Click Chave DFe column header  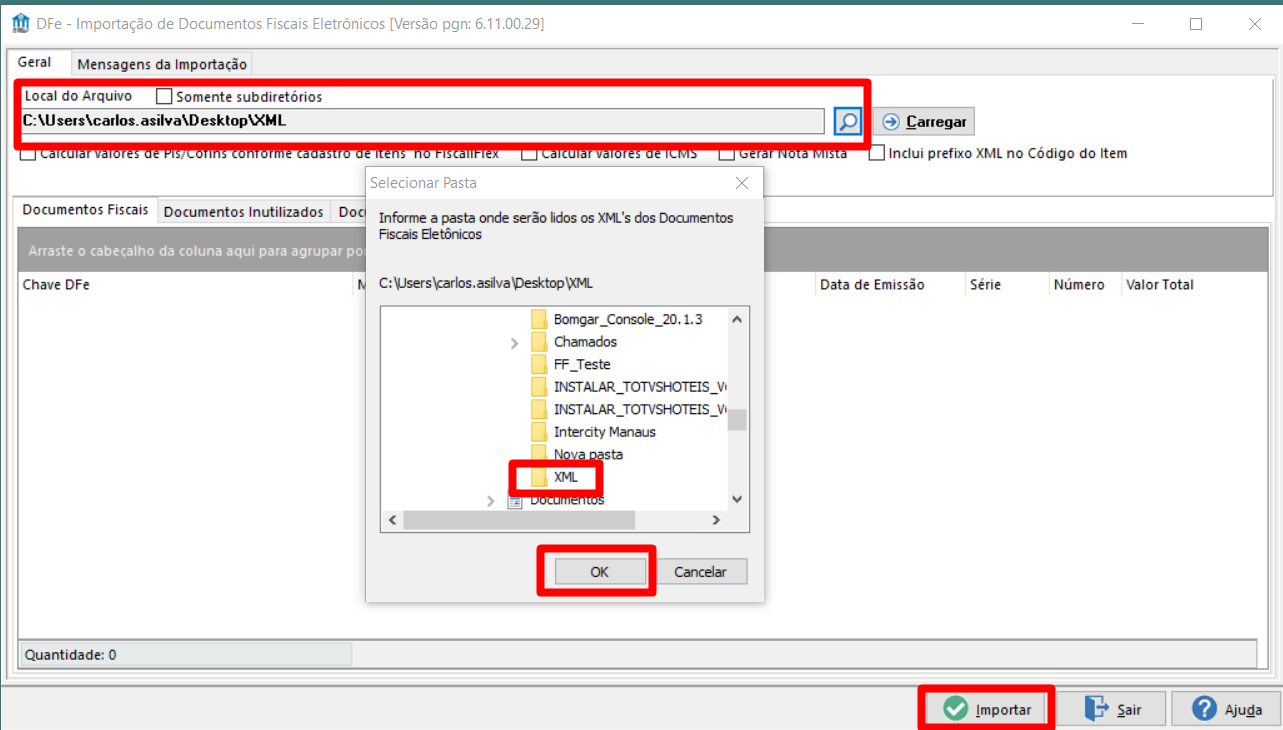click(56, 285)
